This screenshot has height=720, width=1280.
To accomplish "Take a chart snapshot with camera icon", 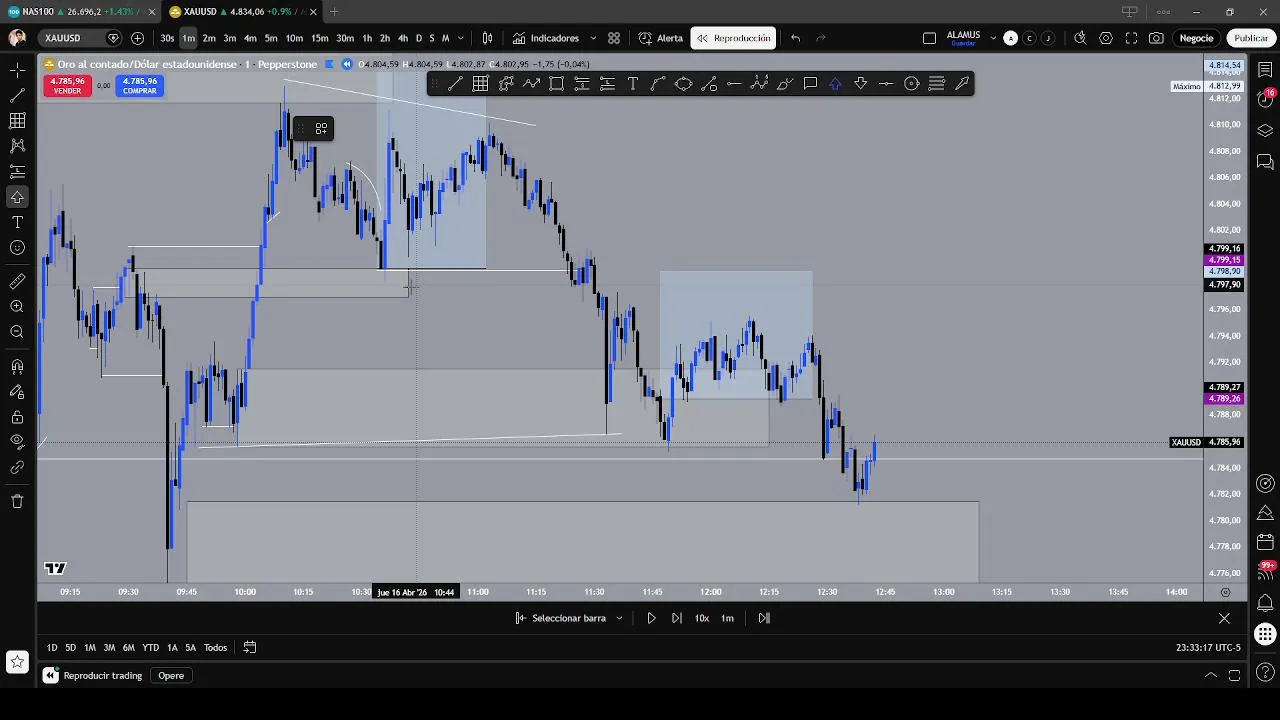I will coord(1156,38).
